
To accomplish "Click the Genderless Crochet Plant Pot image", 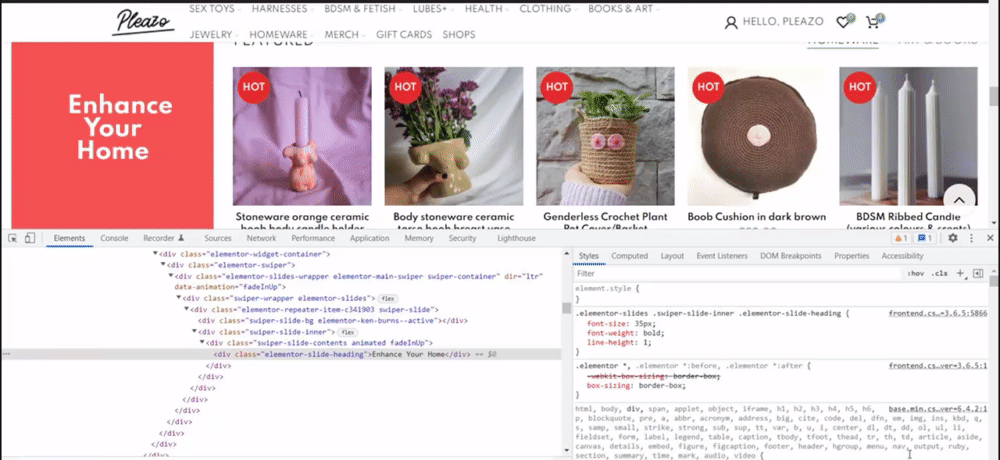I will pos(605,136).
